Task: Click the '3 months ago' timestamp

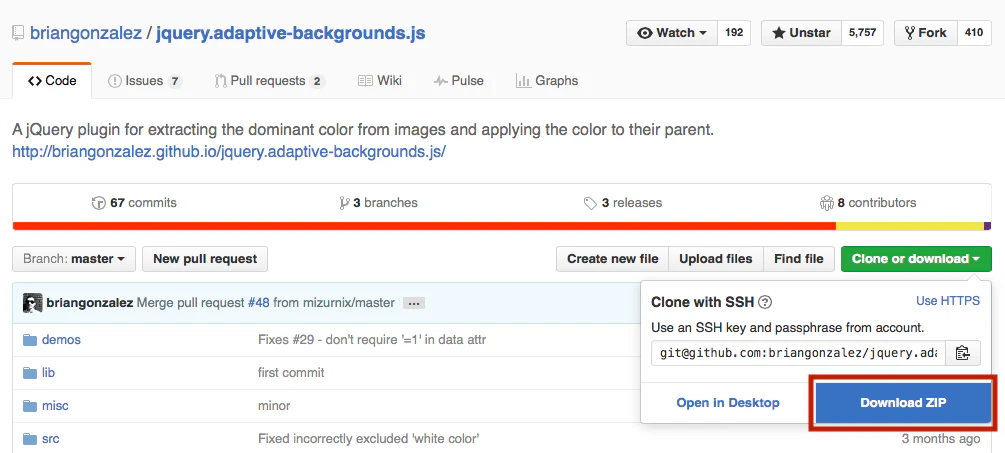Action: (x=940, y=439)
